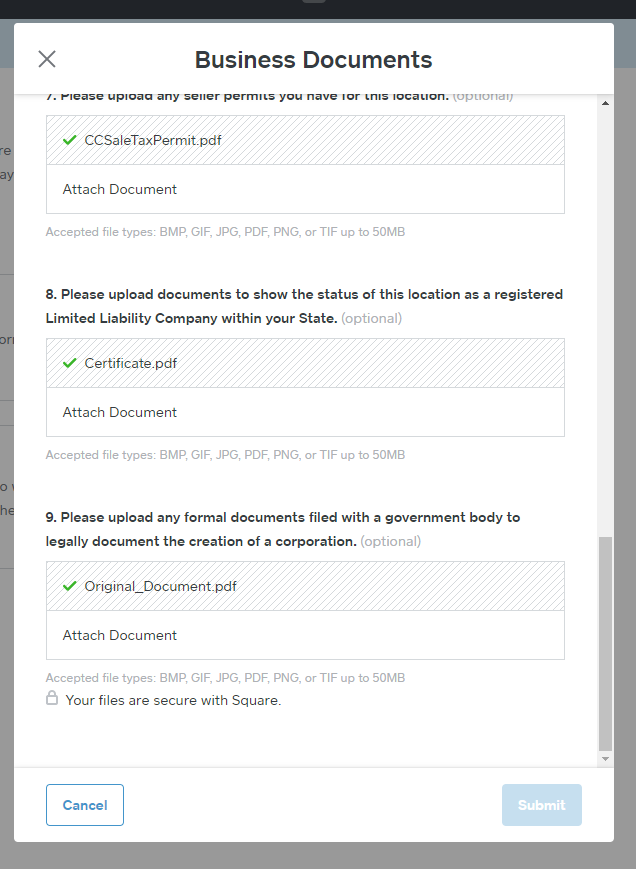Screen dimensions: 636x869
Task: Click the checkmark beside Original_Document.pdf
Action: pos(68,585)
